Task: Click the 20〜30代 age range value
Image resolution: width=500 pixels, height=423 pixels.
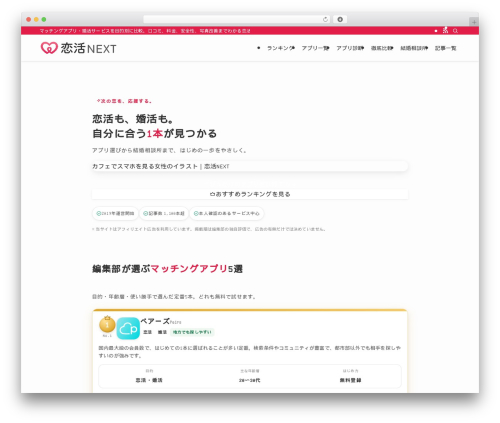Action: [x=250, y=380]
